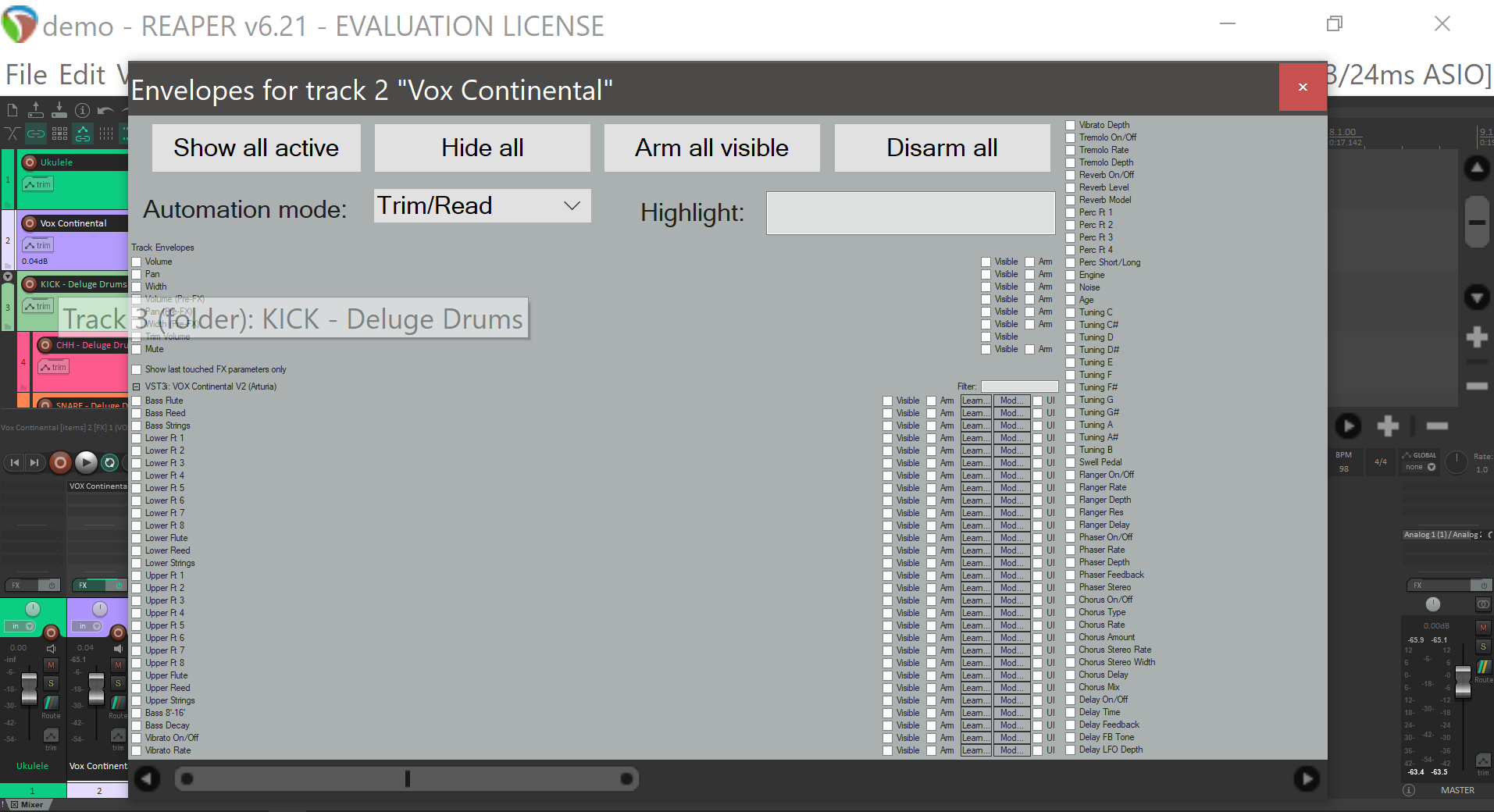Click the Mod button for Bass Reed
The image size is (1494, 812).
1011,414
